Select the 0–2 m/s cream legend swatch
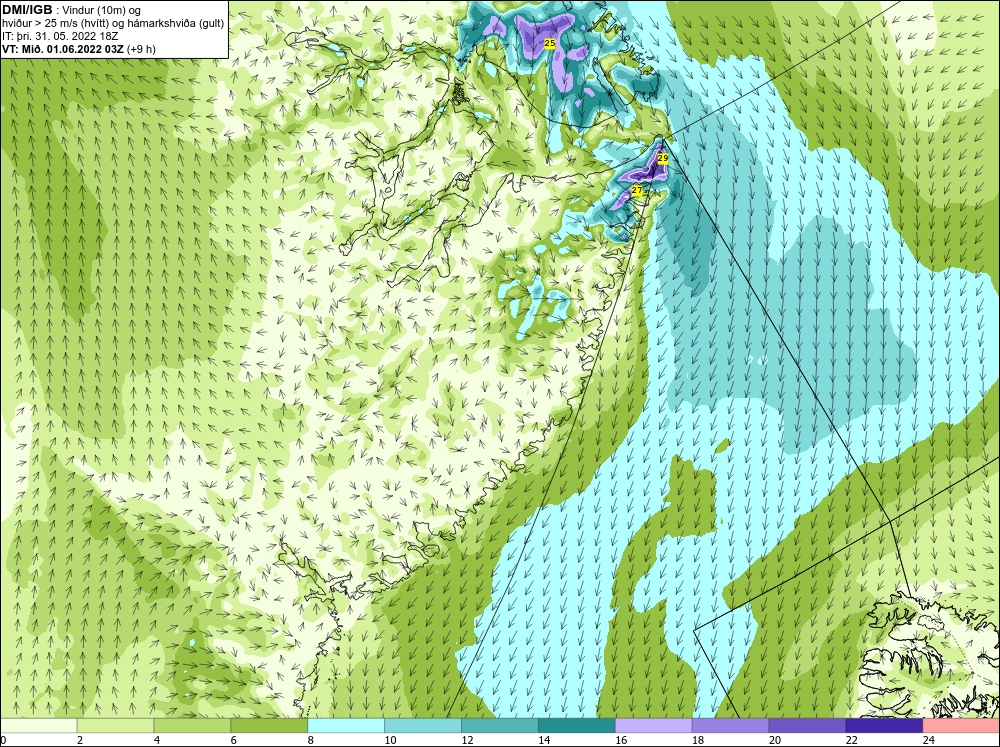This screenshot has width=1000, height=747. click(x=38, y=725)
